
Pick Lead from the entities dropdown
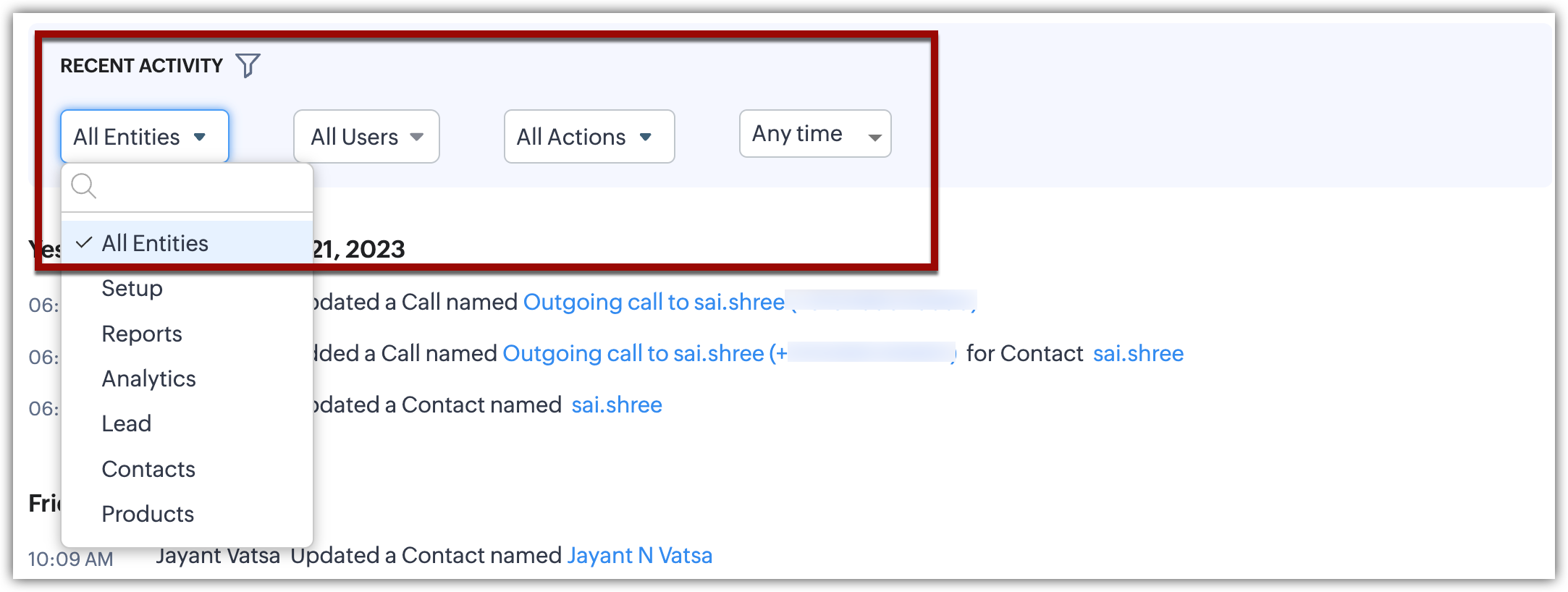point(127,423)
